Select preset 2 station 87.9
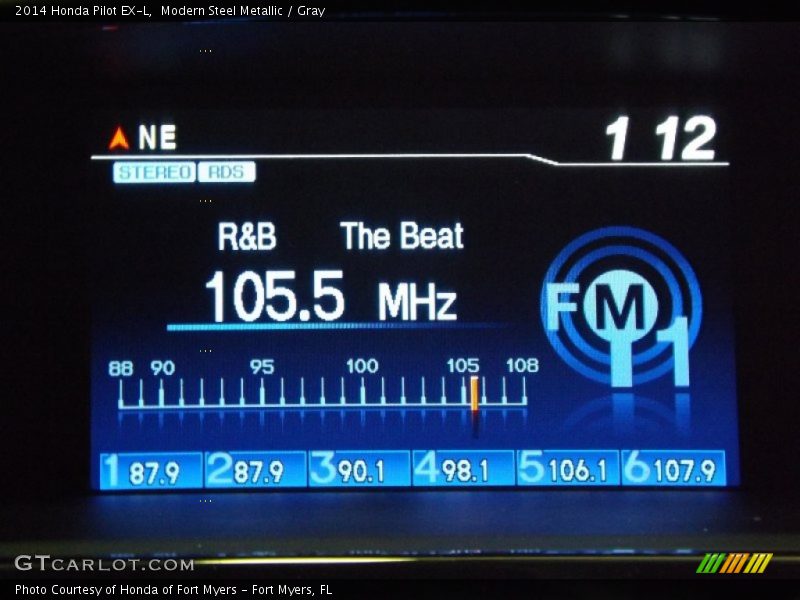This screenshot has height=600, width=800. [256, 469]
